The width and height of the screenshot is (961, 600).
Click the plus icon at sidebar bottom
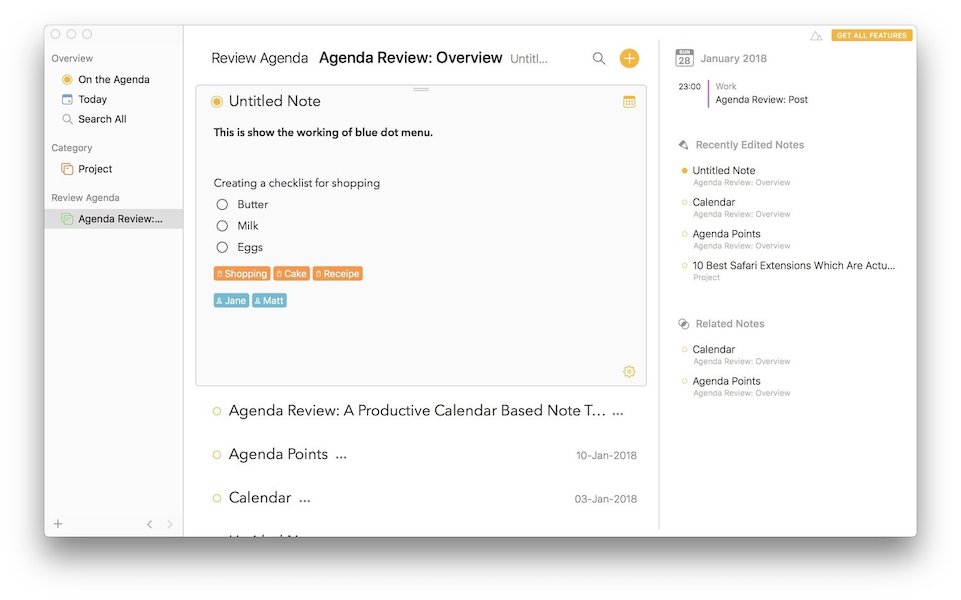click(x=58, y=524)
